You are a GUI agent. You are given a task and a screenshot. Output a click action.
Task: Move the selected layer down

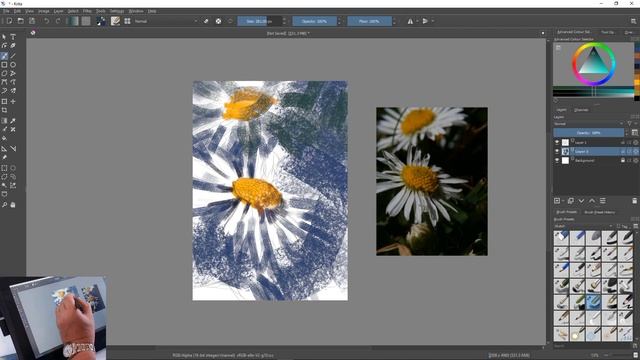click(581, 201)
